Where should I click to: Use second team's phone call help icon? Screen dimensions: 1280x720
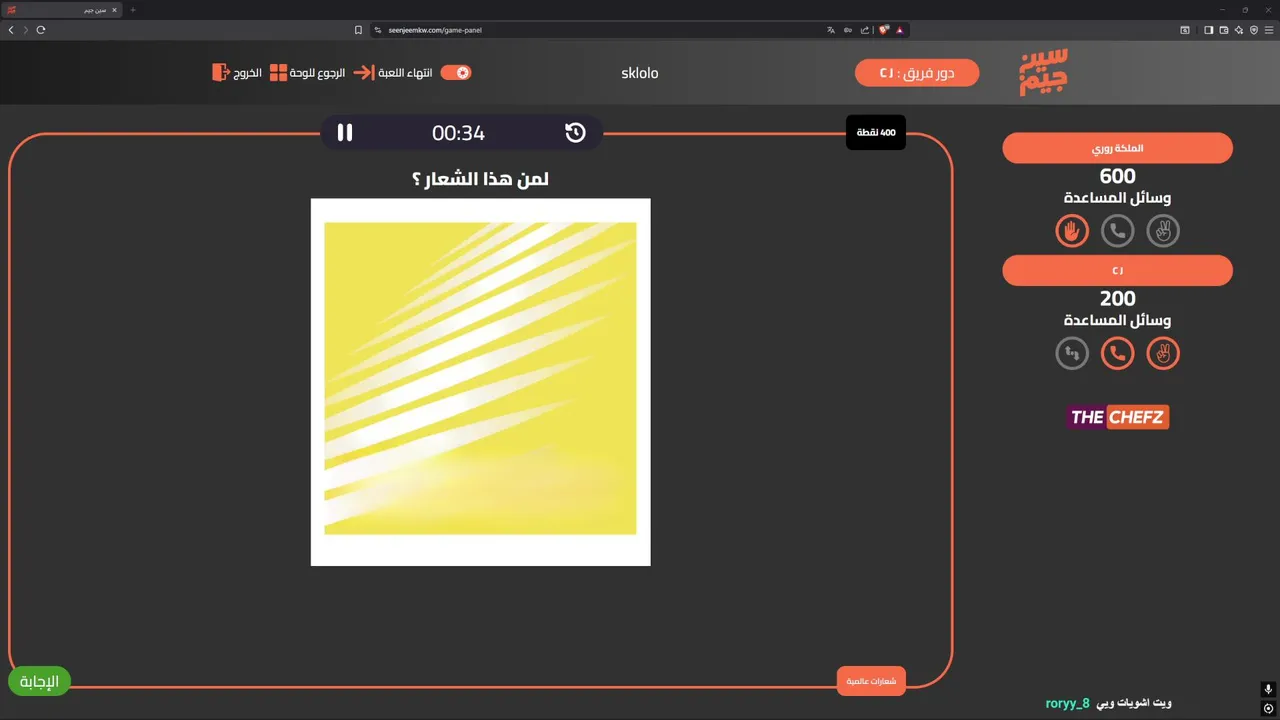(x=1117, y=353)
